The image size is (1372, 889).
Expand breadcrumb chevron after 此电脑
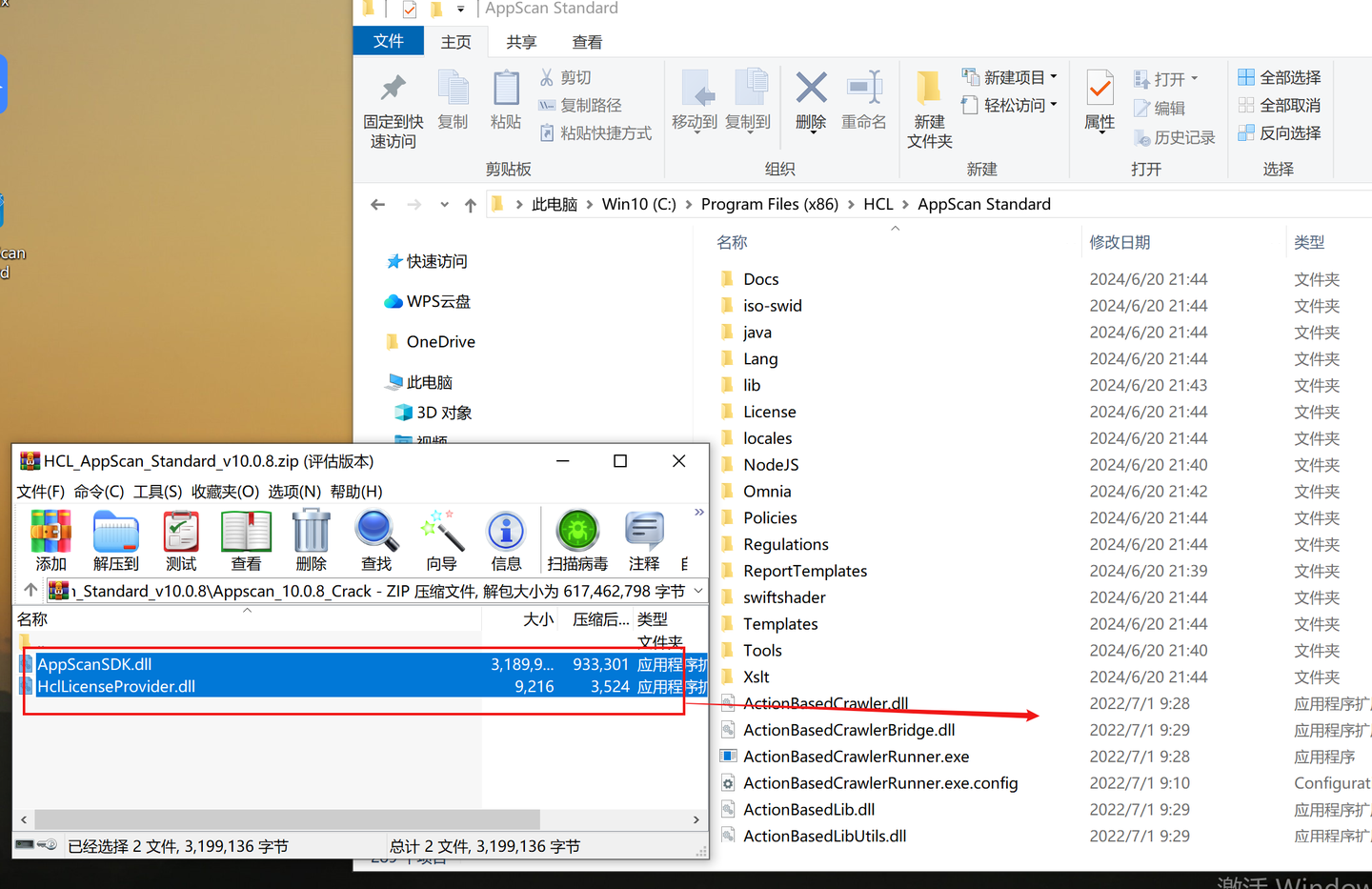(x=588, y=205)
